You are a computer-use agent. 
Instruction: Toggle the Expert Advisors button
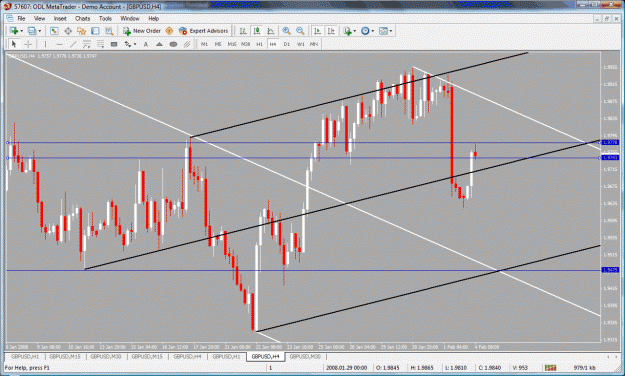[x=203, y=31]
